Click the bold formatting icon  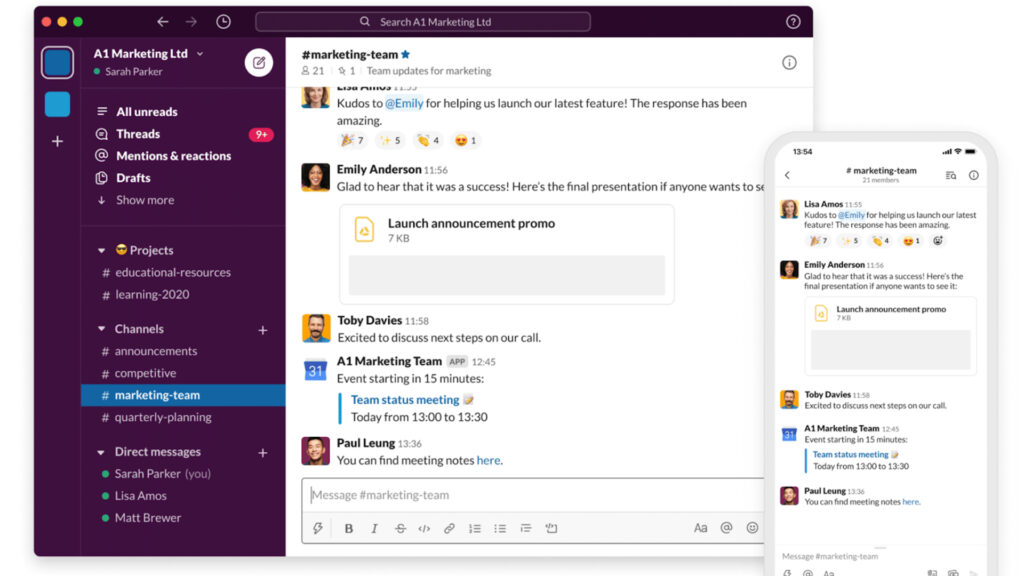[x=349, y=528]
